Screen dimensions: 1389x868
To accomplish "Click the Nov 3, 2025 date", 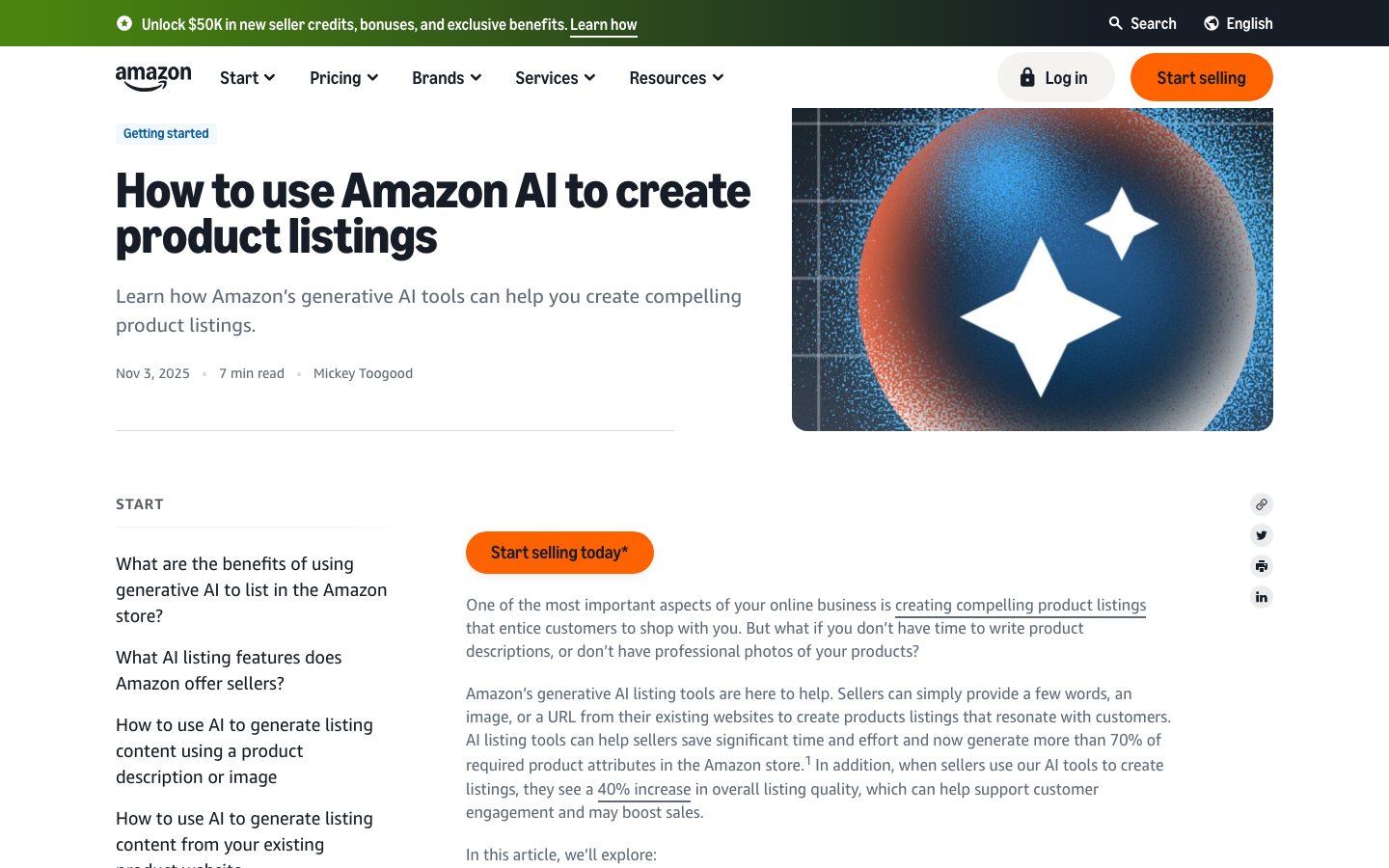I will [x=152, y=373].
